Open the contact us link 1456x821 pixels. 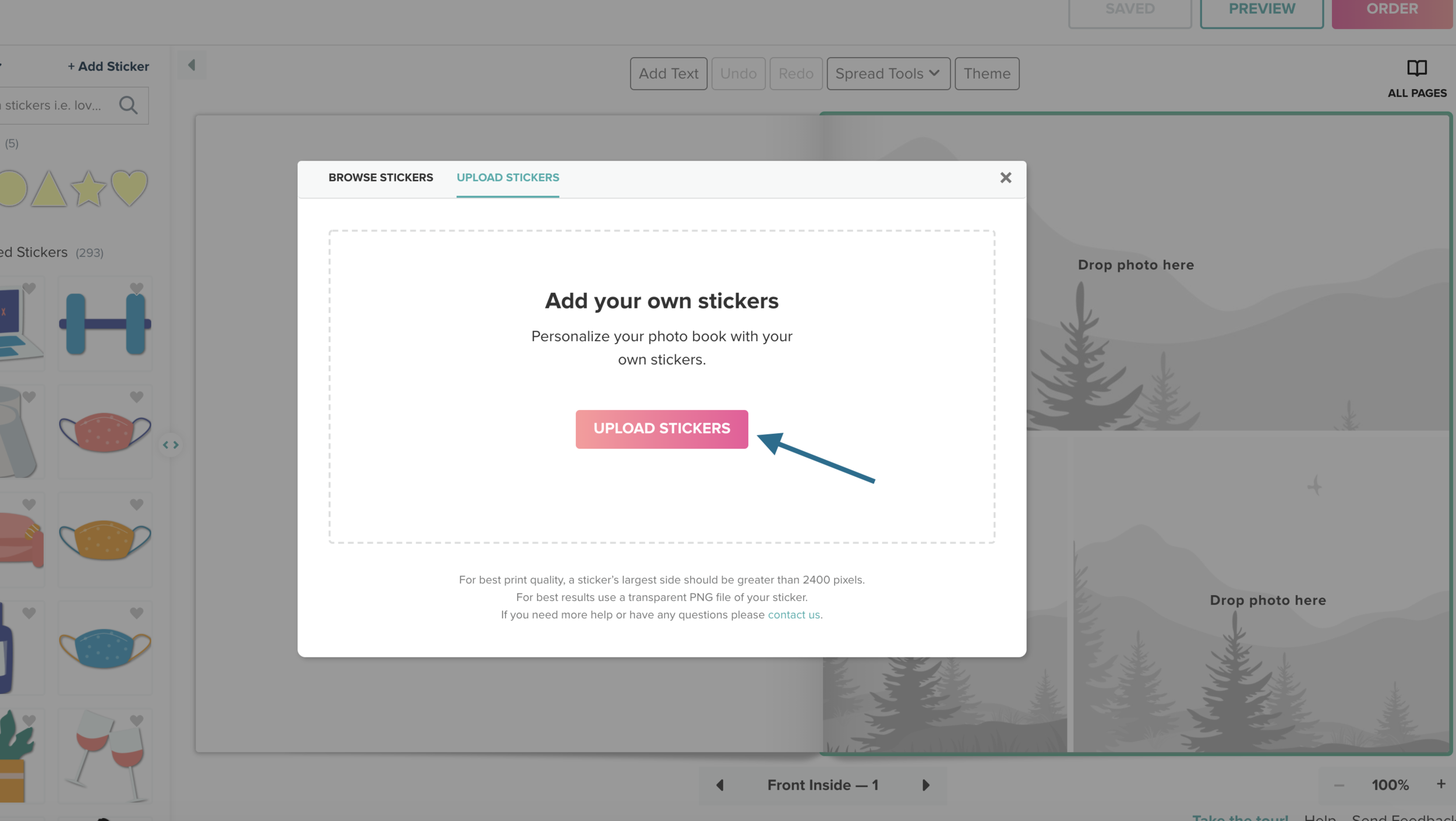(x=793, y=615)
